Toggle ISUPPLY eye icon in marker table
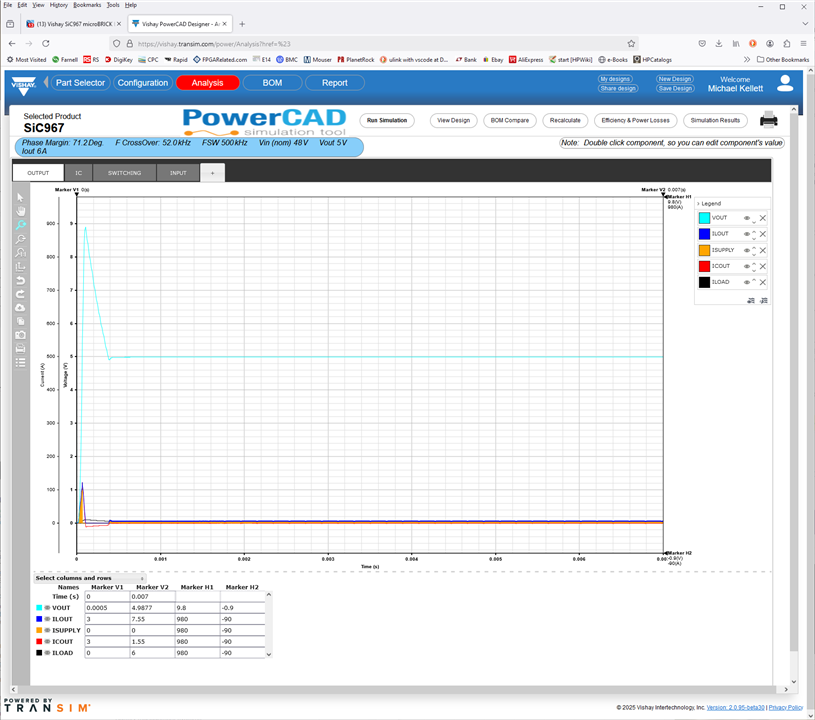 [x=47, y=630]
